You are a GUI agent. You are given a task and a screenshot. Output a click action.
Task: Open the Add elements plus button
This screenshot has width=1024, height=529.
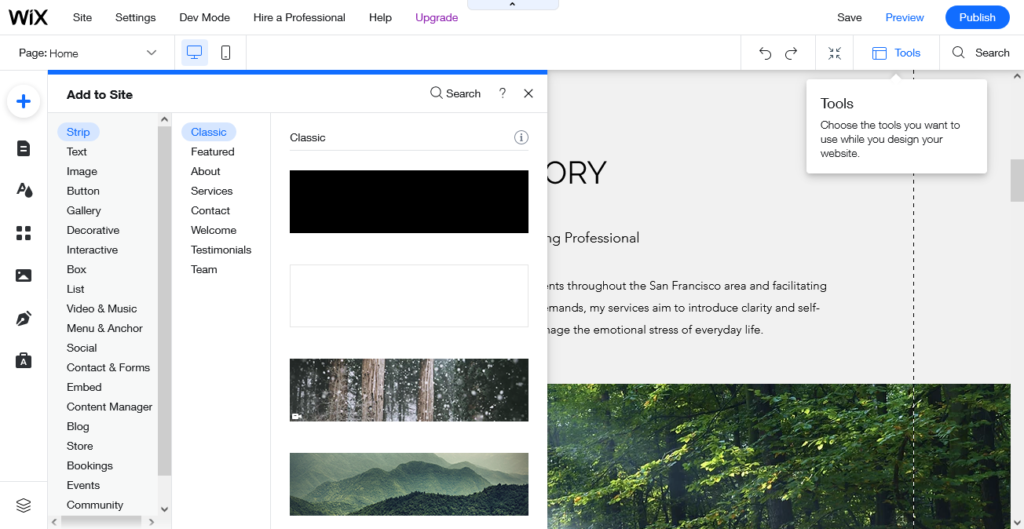(x=24, y=101)
